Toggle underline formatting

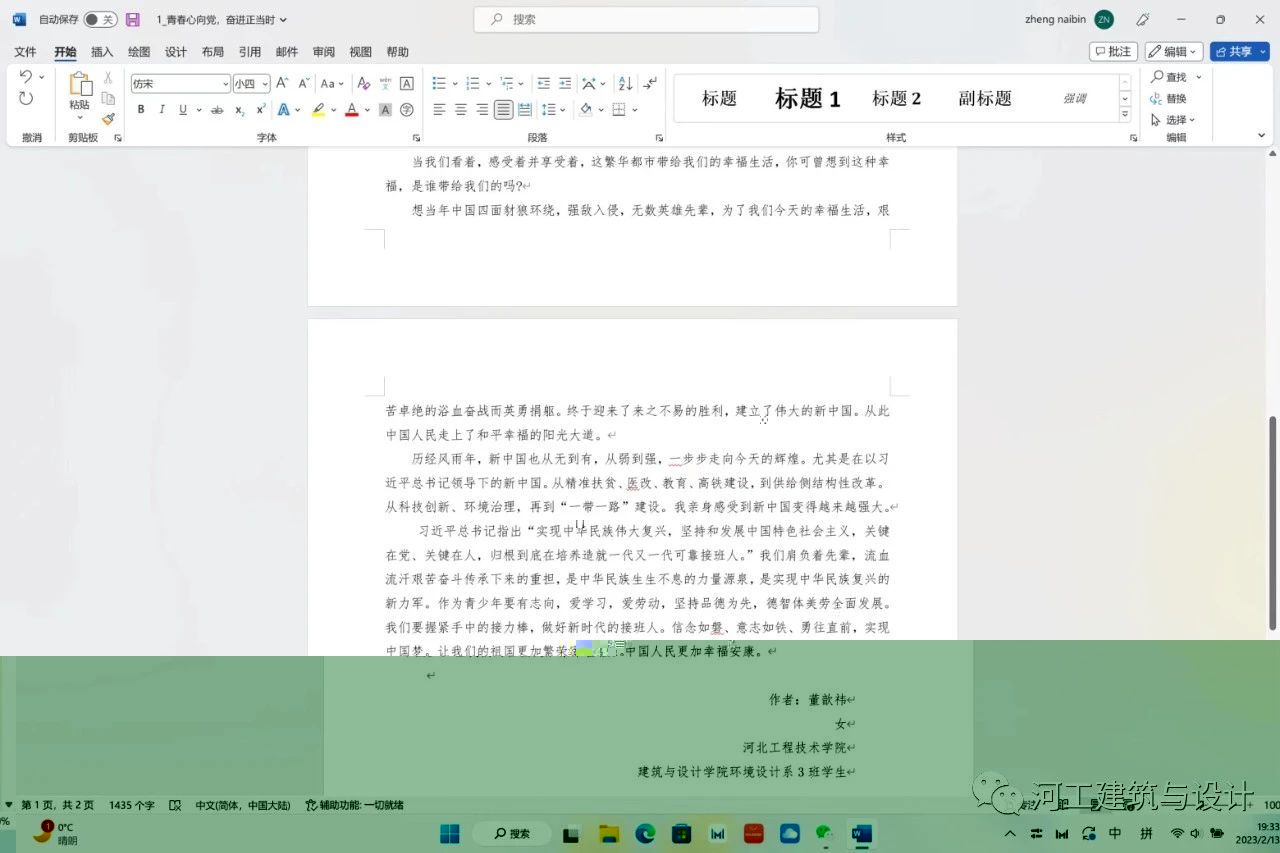point(182,110)
